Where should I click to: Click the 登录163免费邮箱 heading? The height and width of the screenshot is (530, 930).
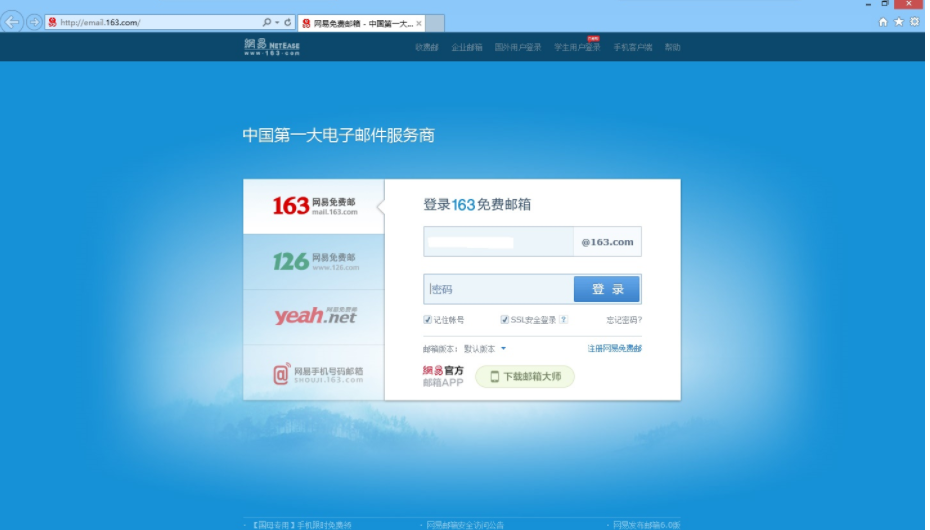pos(477,205)
